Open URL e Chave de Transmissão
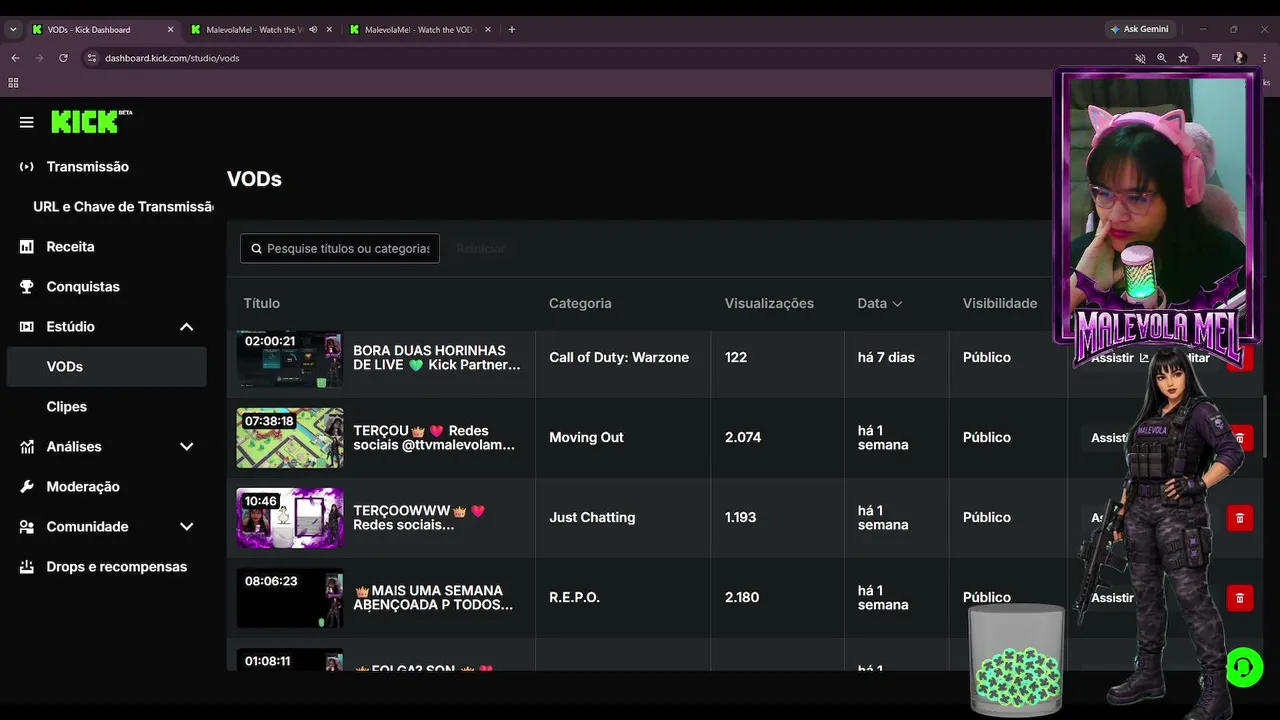The height and width of the screenshot is (720, 1280). pyautogui.click(x=123, y=207)
